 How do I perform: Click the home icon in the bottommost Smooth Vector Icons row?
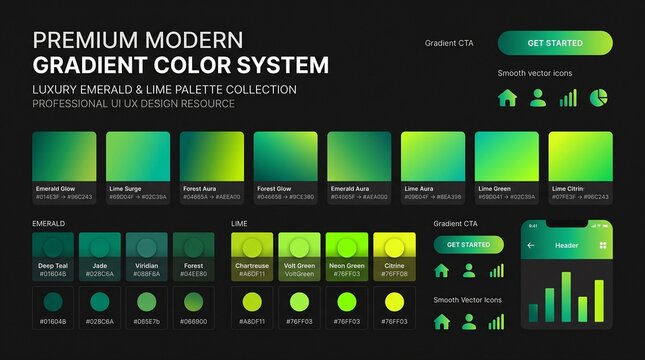pos(441,322)
